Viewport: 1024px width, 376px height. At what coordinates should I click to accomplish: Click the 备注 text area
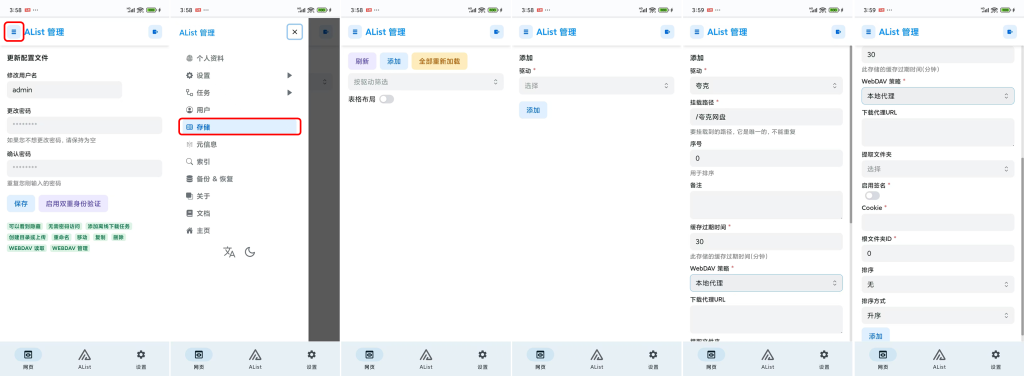tap(766, 205)
